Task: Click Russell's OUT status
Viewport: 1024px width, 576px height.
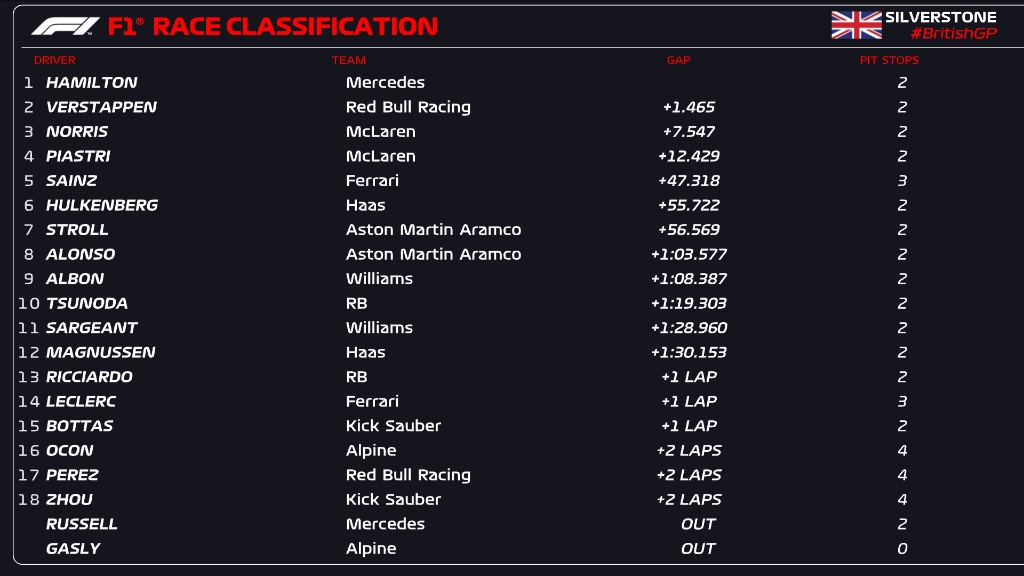Action: click(x=698, y=524)
